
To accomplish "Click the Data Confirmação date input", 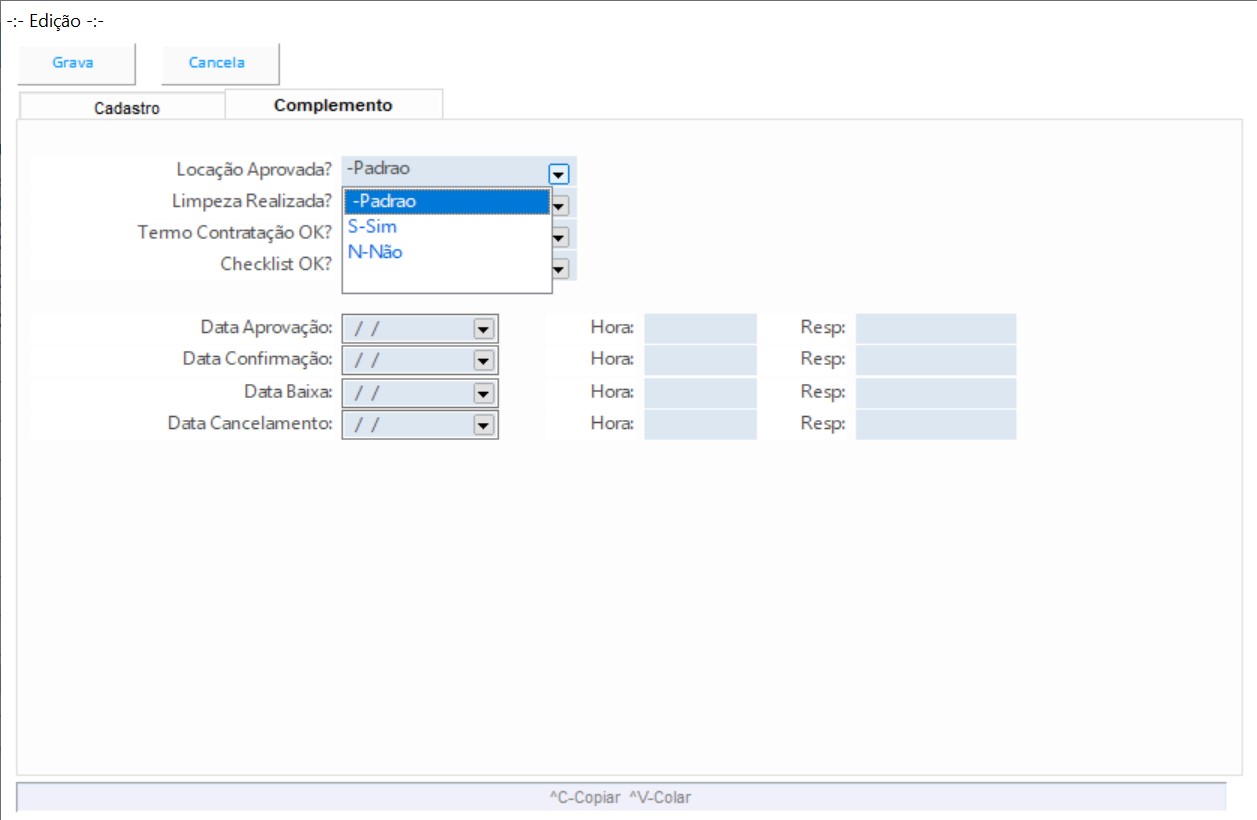I will point(407,360).
